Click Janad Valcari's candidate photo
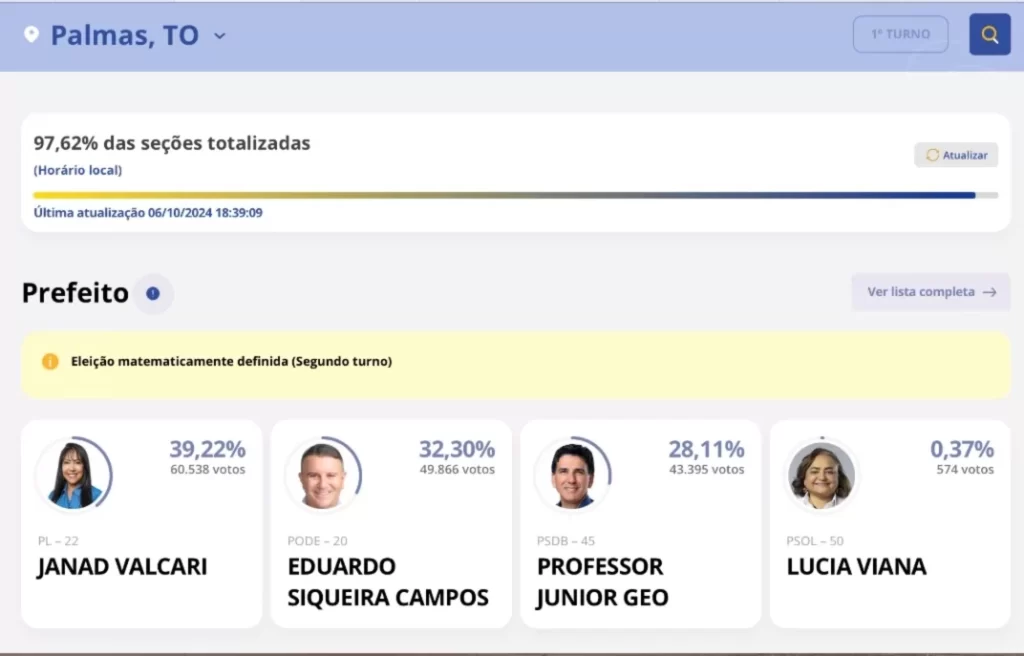The image size is (1024, 656). click(75, 474)
